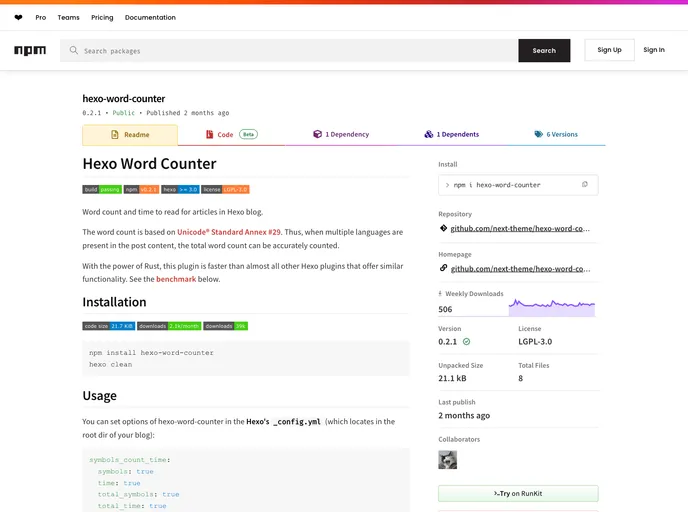Click the Beta label on Code tab

[248, 134]
